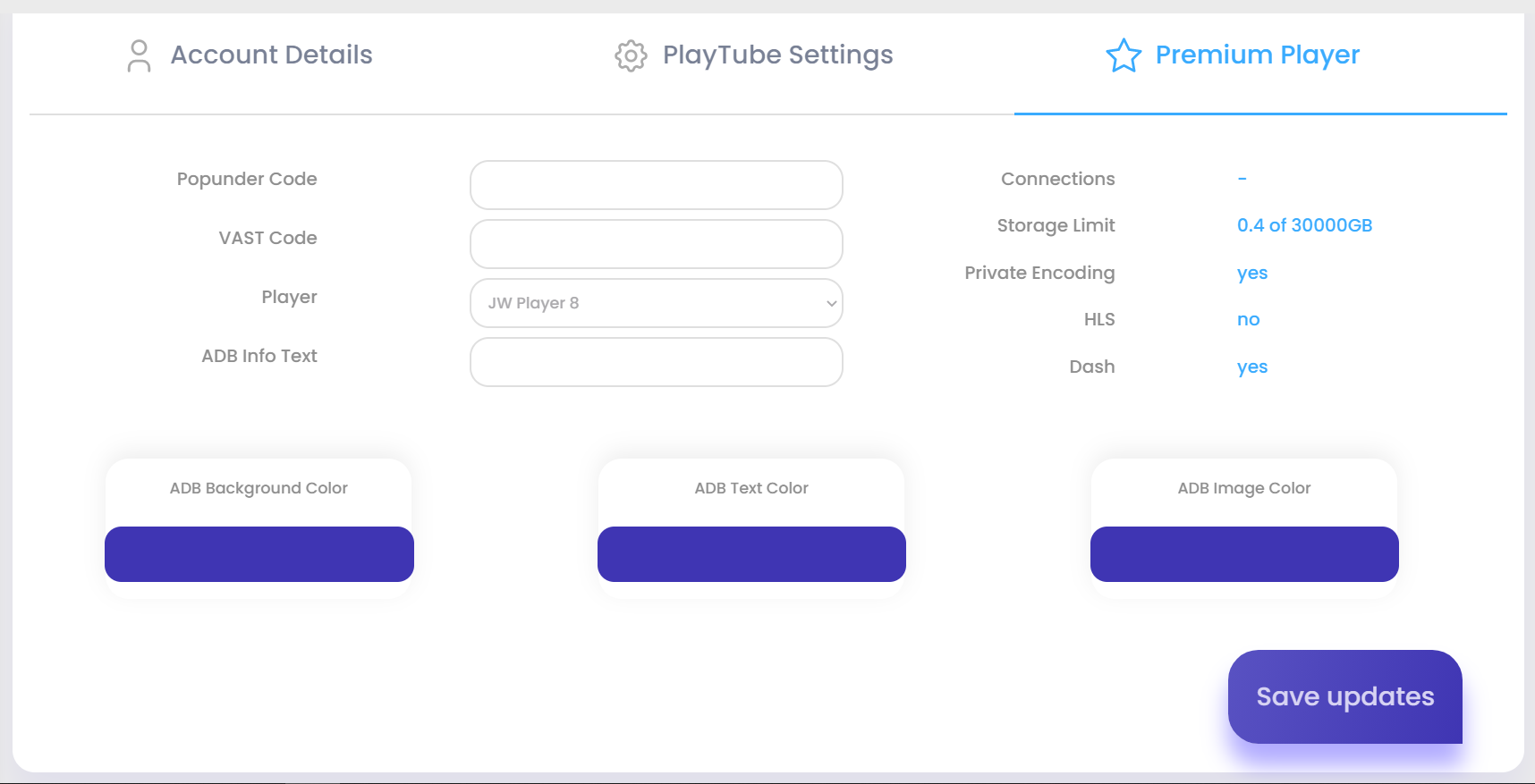Click the gear icon beside PlayTube Settings
Screen dimensions: 1535x784
point(631,55)
